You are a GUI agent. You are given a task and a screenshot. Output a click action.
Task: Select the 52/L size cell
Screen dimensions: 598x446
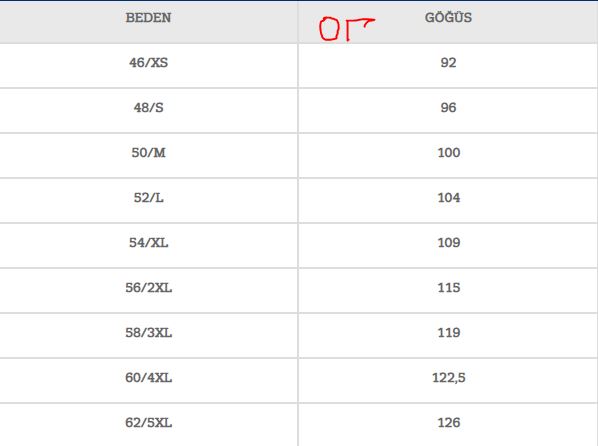coord(148,198)
